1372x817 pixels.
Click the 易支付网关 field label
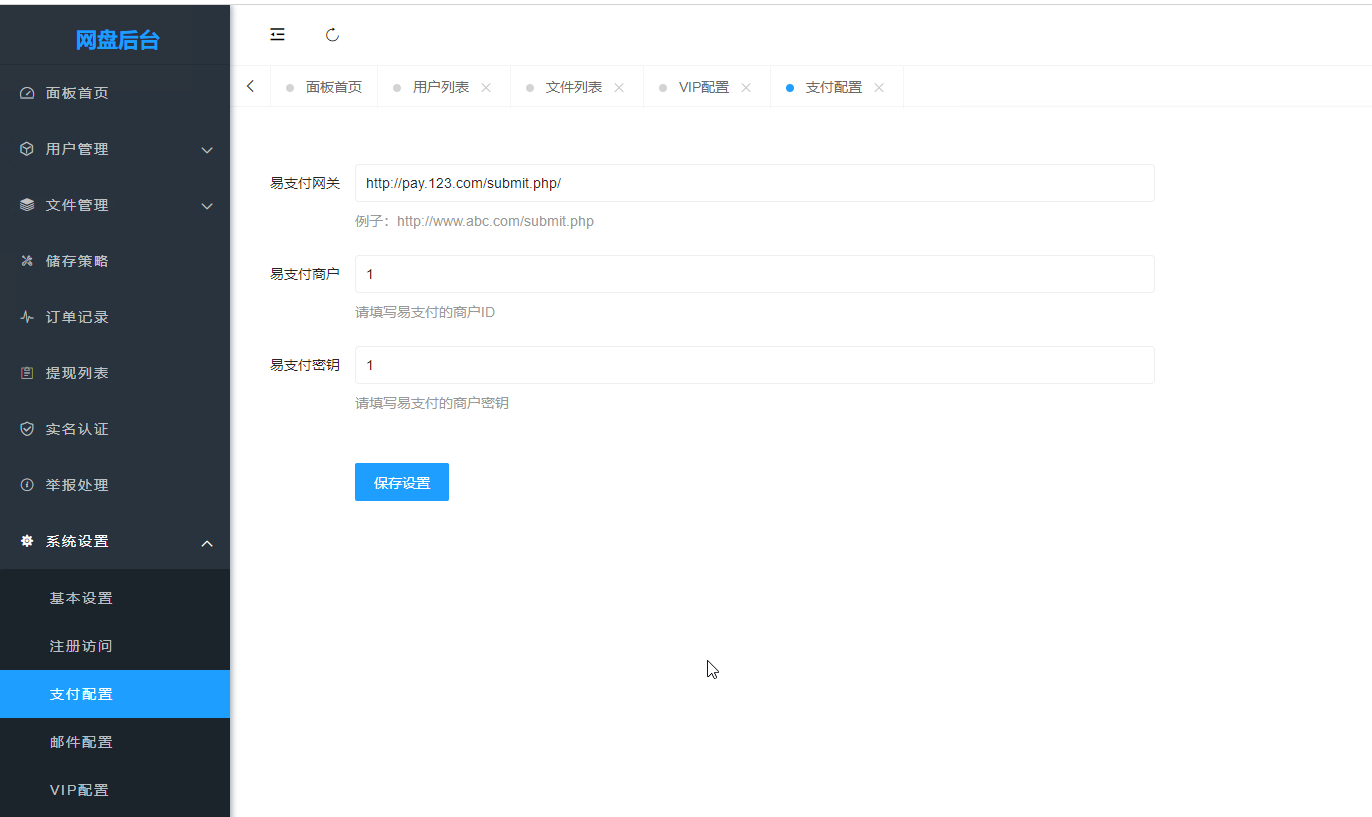click(305, 183)
